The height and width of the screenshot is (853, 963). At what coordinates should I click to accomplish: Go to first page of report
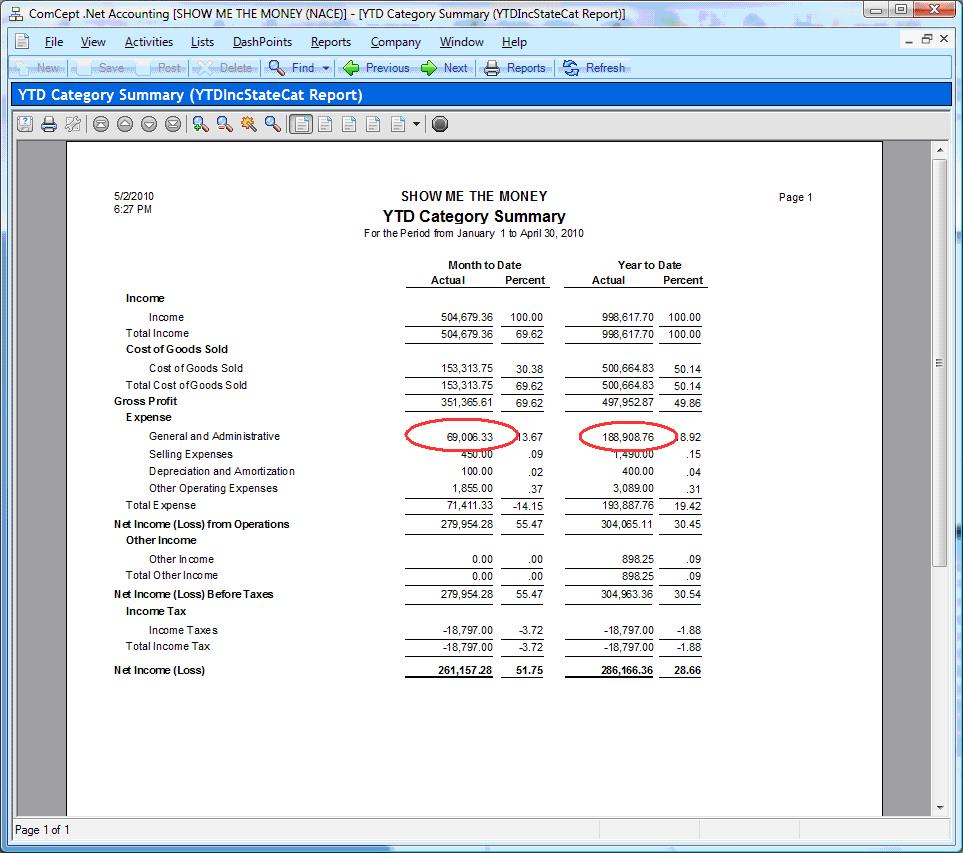(100, 124)
